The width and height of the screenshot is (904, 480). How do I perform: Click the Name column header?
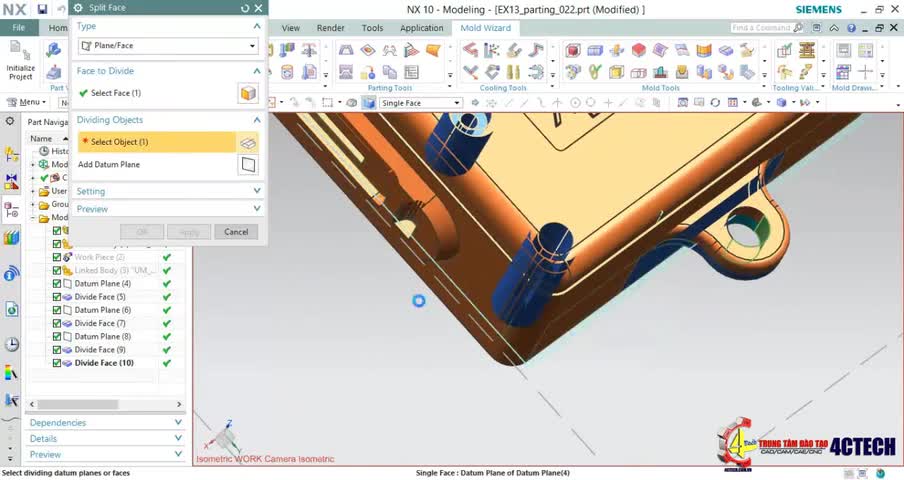(42, 139)
